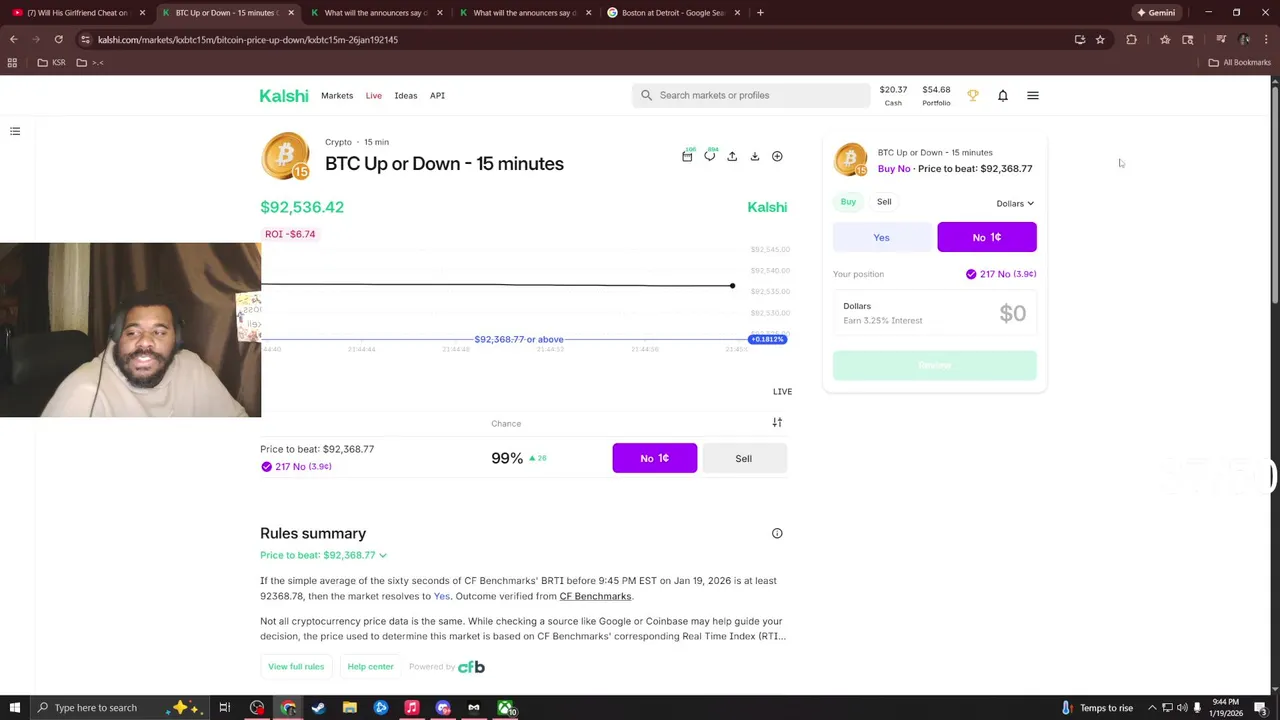Click the Crypto category breadcrumb

click(x=338, y=142)
